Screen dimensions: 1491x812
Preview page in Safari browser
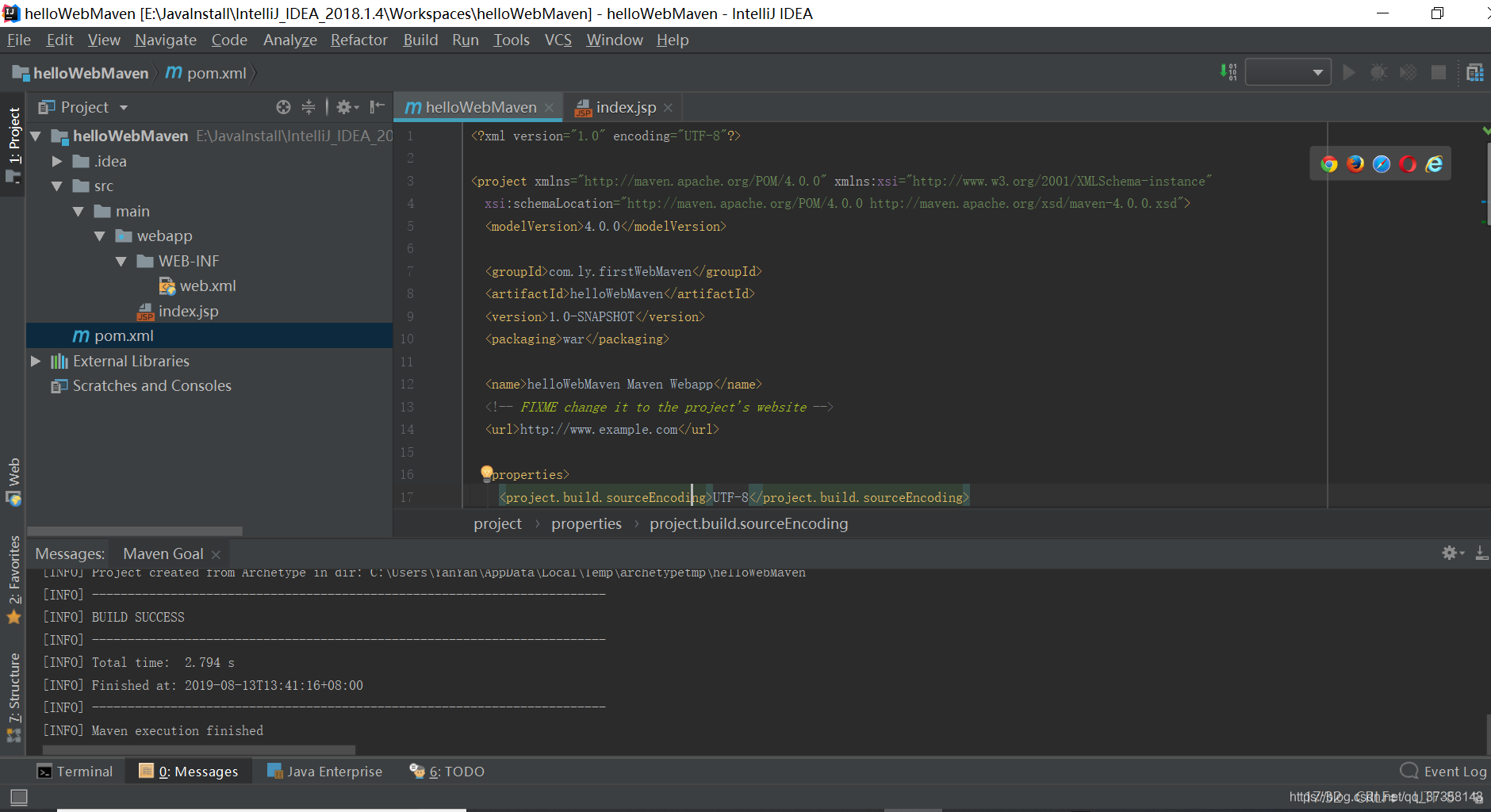(x=1382, y=164)
